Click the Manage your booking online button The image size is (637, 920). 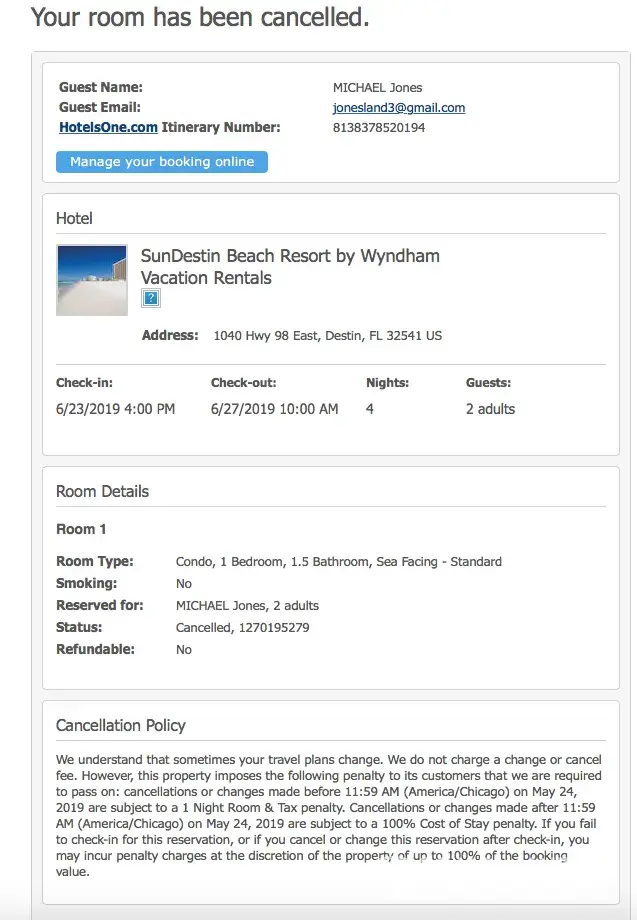tap(162, 162)
